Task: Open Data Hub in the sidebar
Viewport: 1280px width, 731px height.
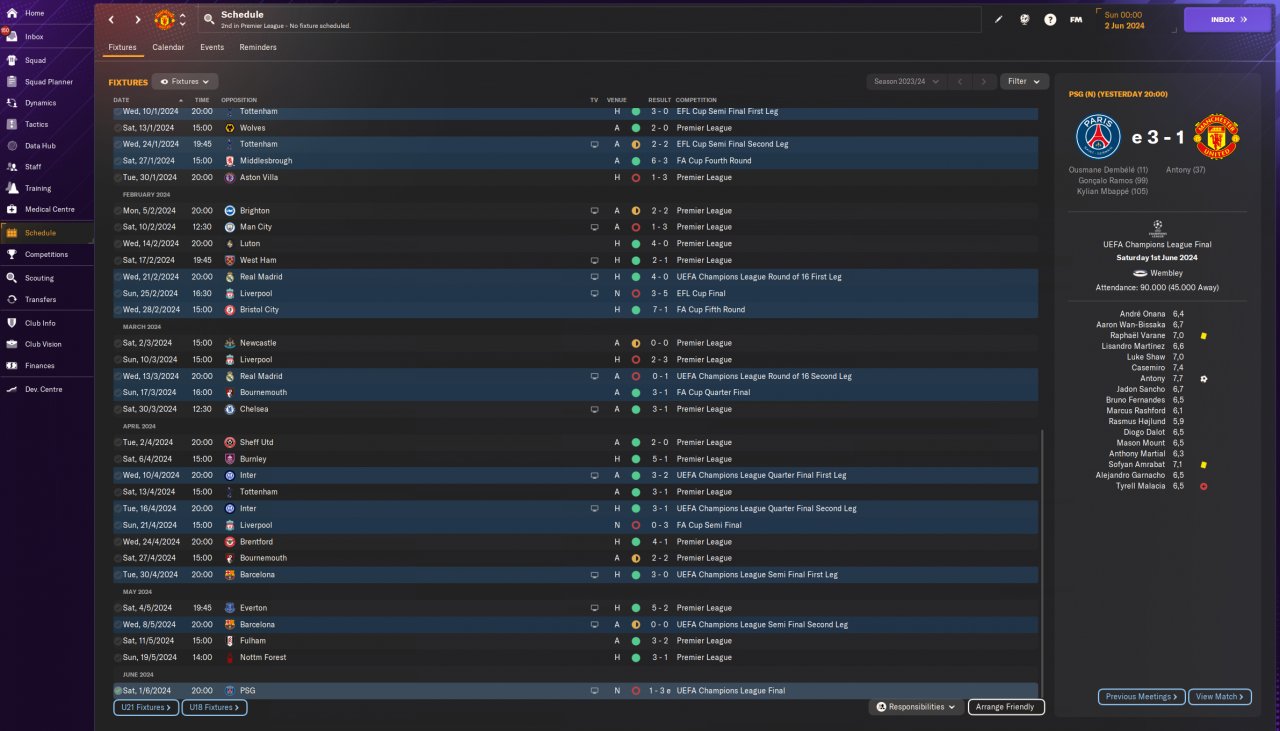Action: tap(46, 146)
